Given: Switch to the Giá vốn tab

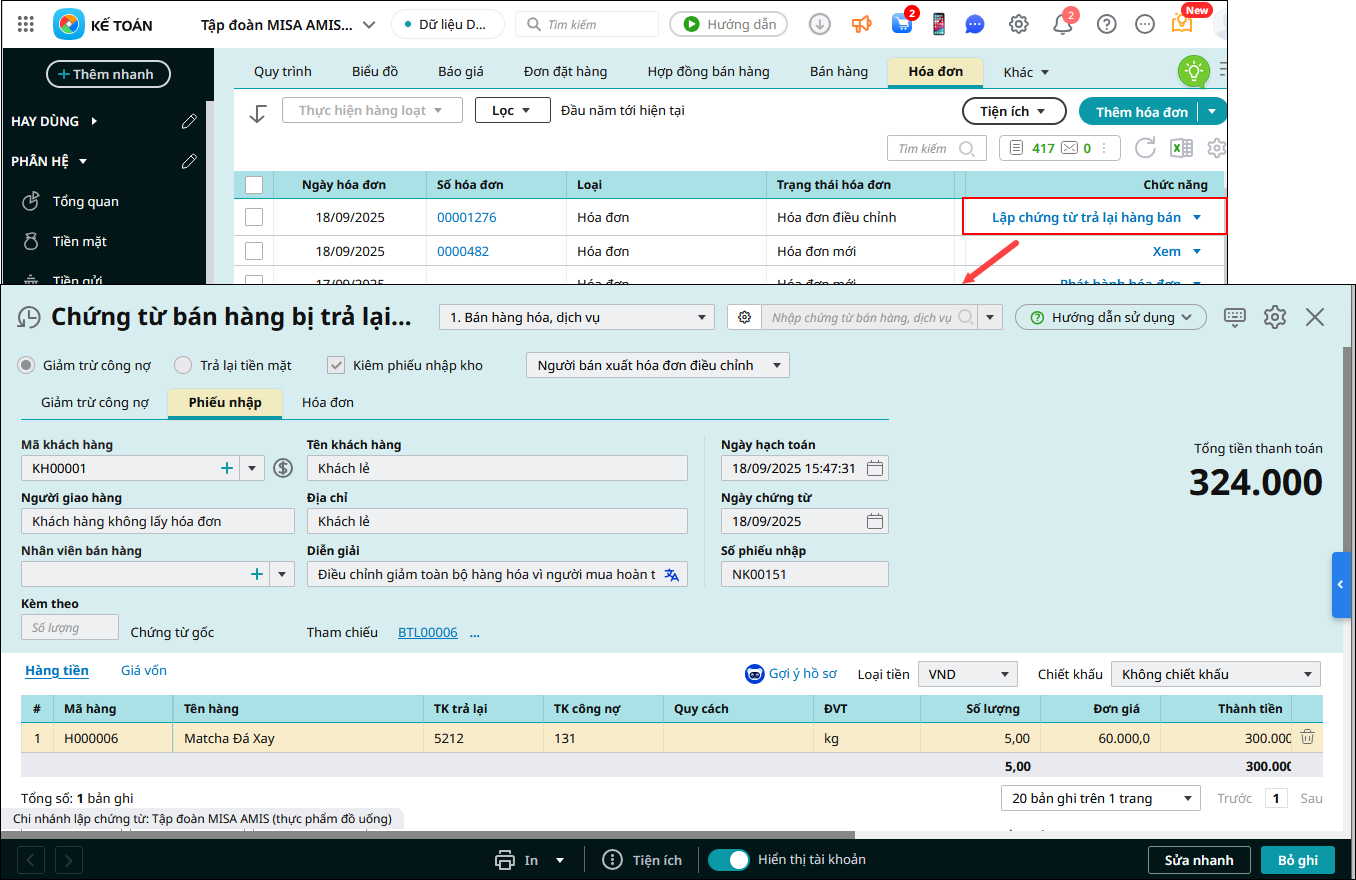Looking at the screenshot, I should pyautogui.click(x=144, y=670).
